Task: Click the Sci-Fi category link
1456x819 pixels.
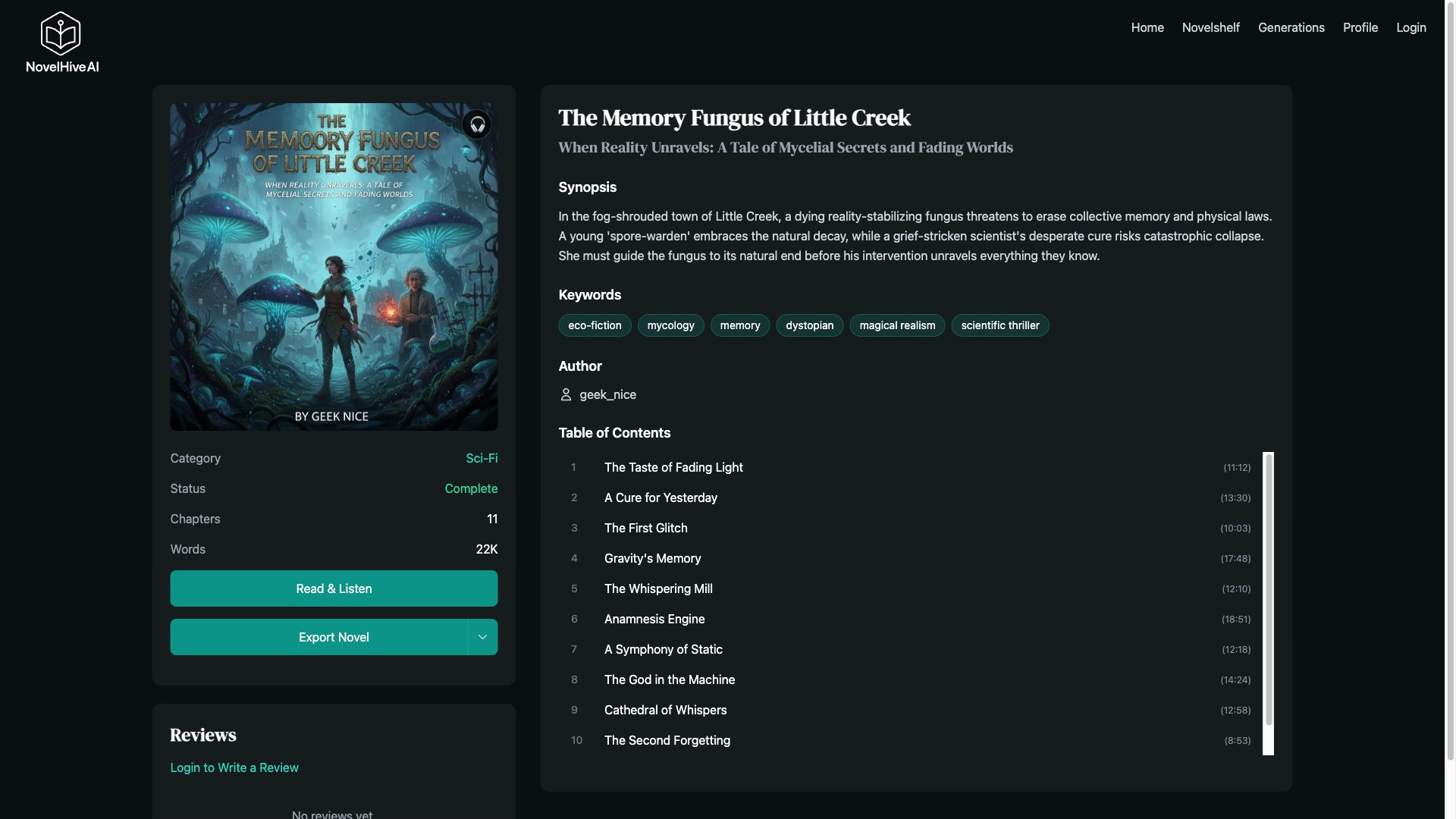Action: click(482, 458)
